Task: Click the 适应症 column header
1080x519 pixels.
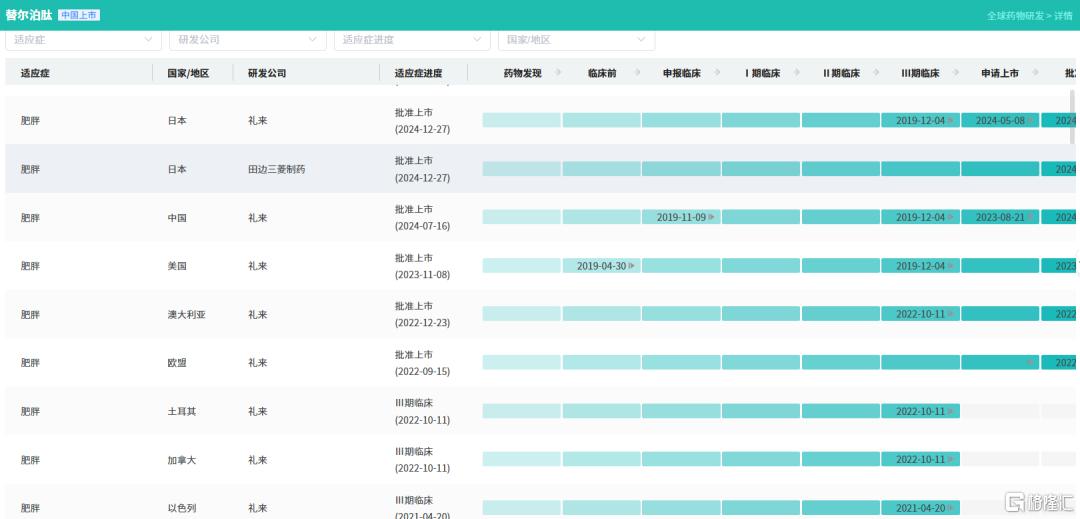Action: (x=35, y=73)
